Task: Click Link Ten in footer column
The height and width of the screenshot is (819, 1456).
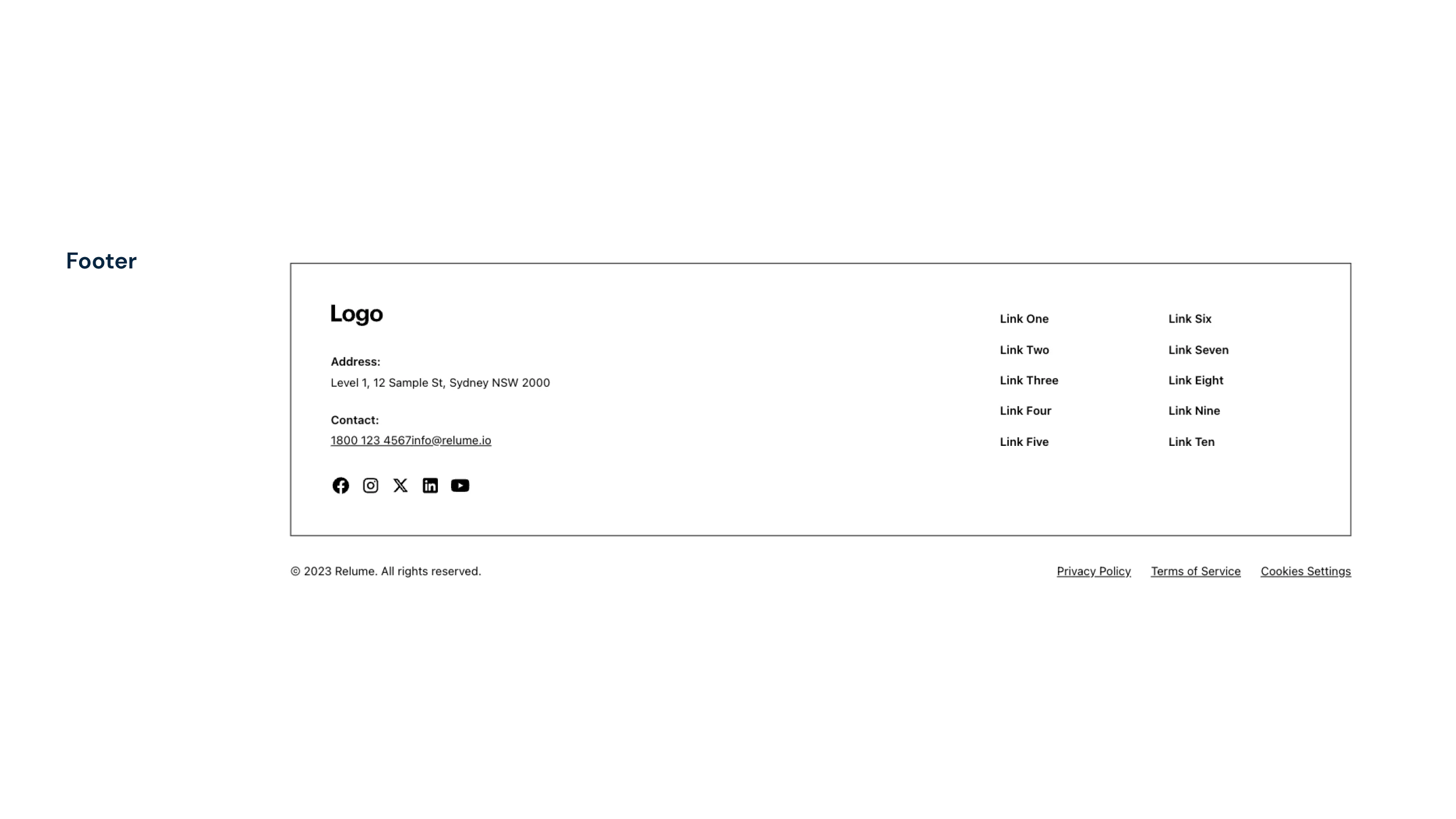Action: coord(1191,441)
